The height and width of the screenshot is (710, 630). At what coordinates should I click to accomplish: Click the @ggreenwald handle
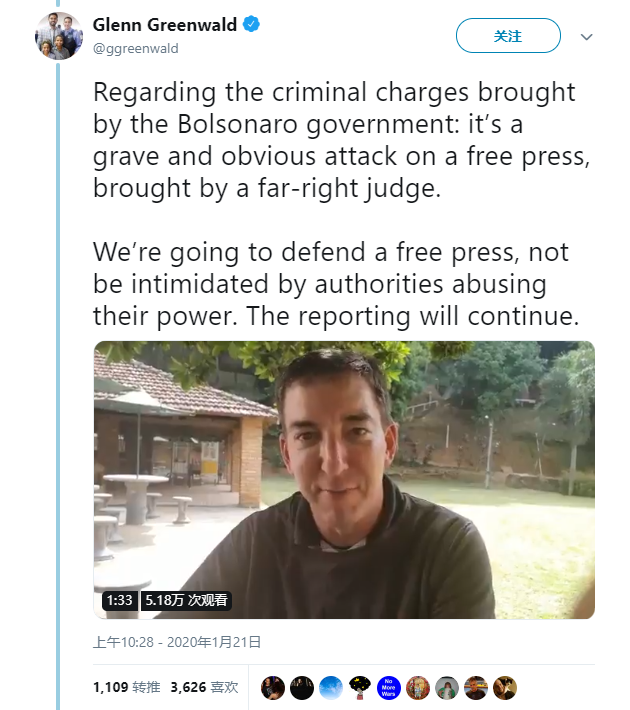click(135, 47)
